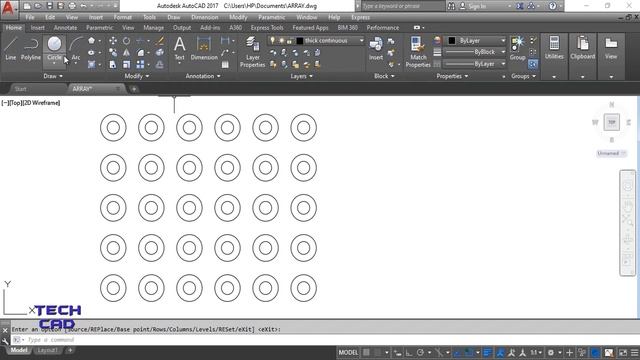The height and width of the screenshot is (360, 640).
Task: Select the Mirror tool
Action: 127,53
